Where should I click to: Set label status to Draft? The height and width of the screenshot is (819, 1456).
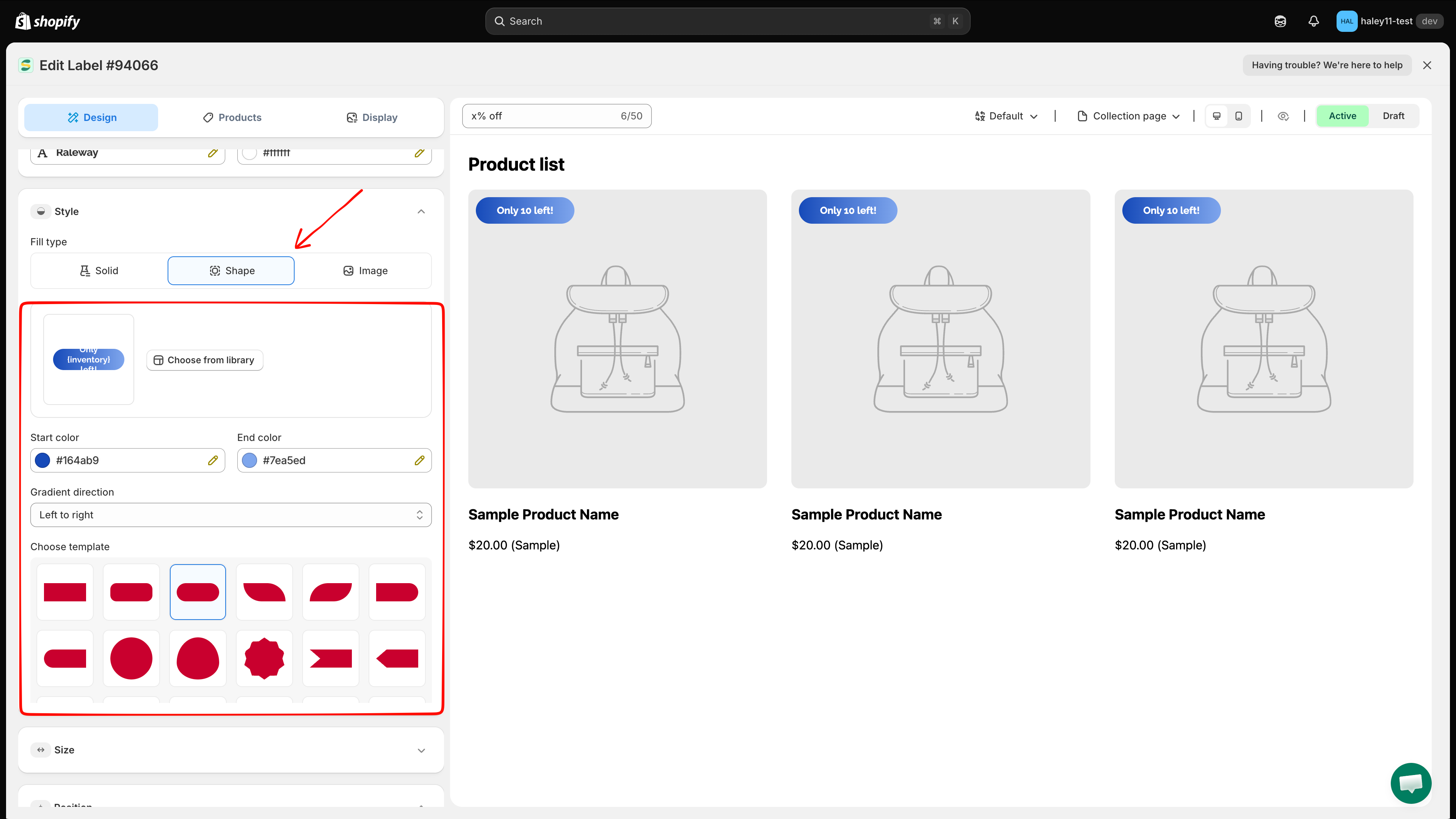(1393, 116)
